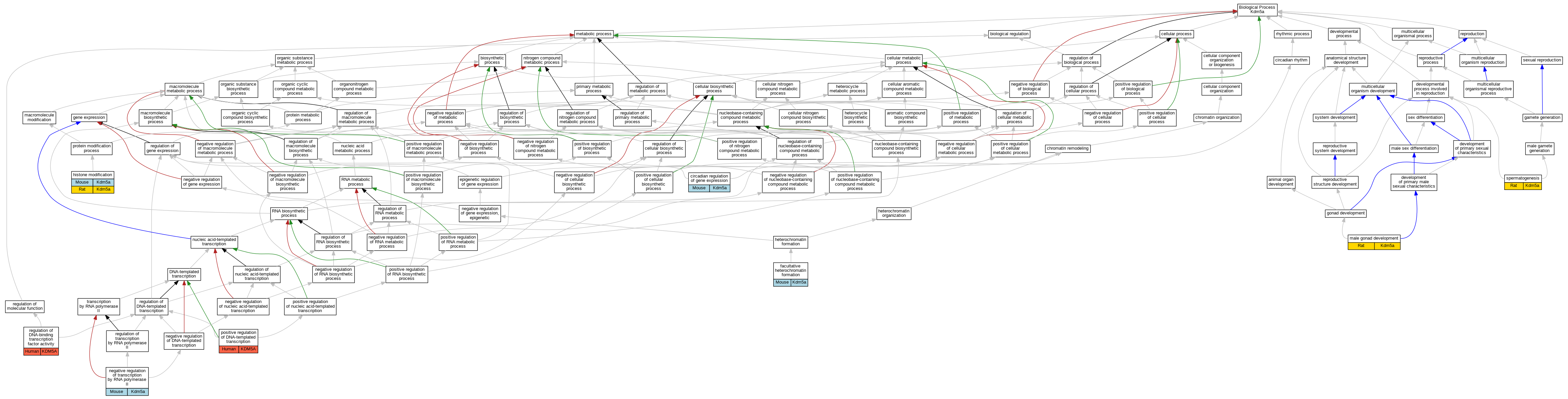Image resolution: width=1568 pixels, height=399 pixels.
Task: Click the RNA biosynthetic process node
Action: [288, 213]
